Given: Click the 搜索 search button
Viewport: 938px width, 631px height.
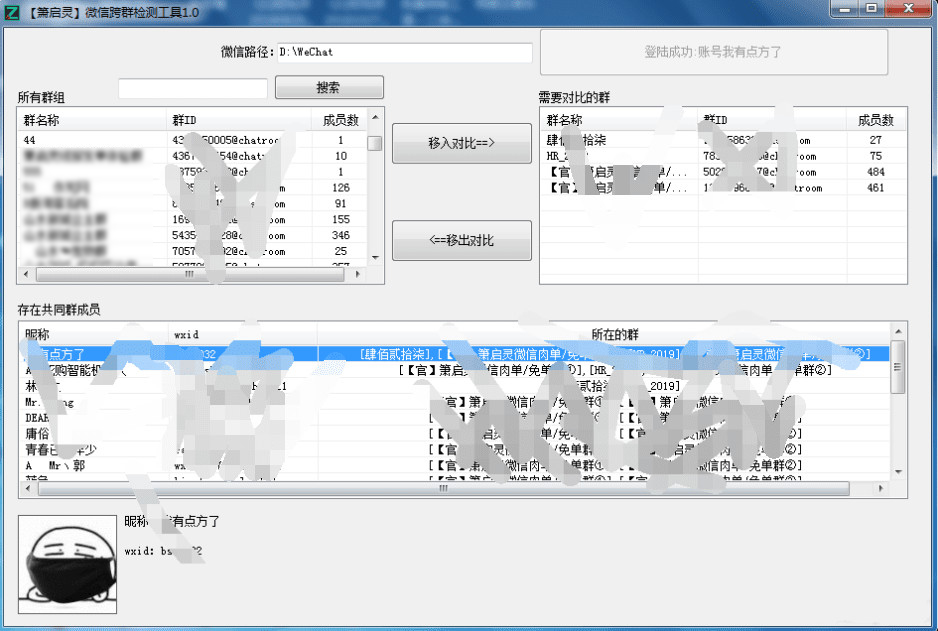Looking at the screenshot, I should [x=329, y=88].
